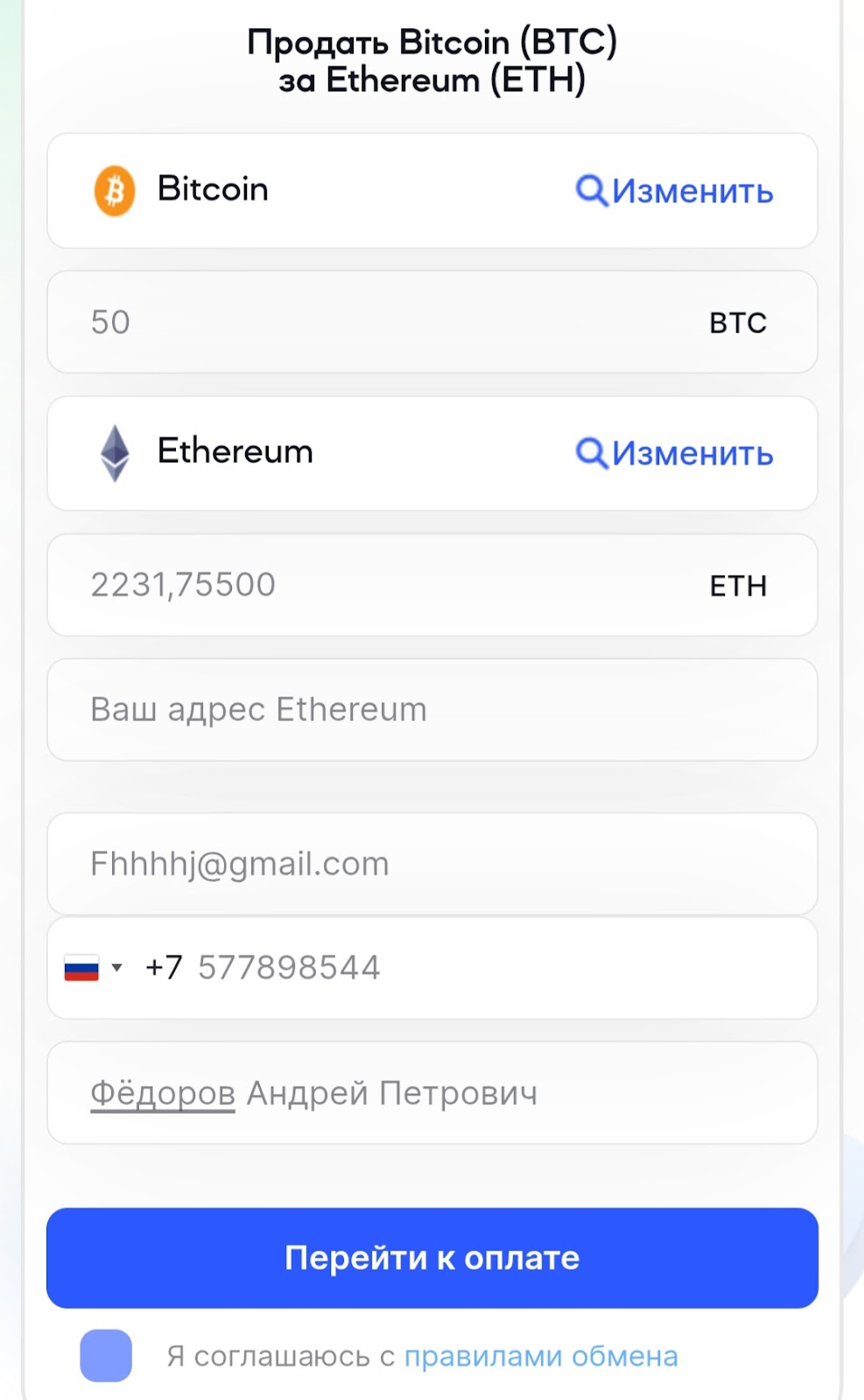
Task: Change the Bitcoin currency via Изменить
Action: tap(692, 191)
